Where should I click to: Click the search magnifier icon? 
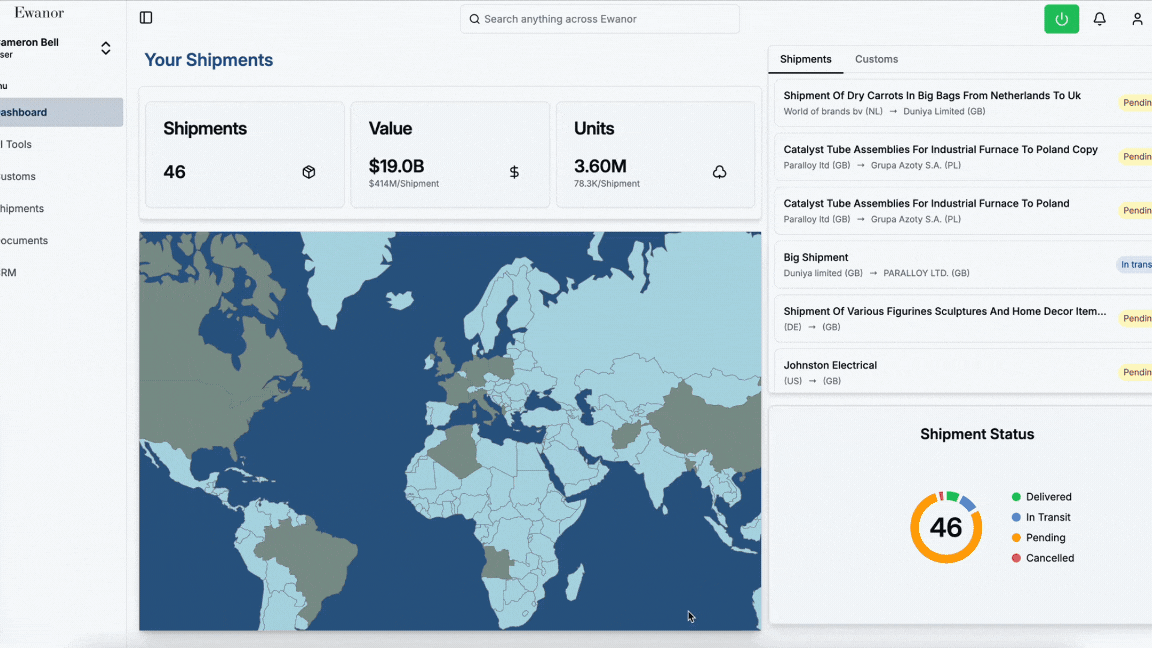click(x=474, y=19)
